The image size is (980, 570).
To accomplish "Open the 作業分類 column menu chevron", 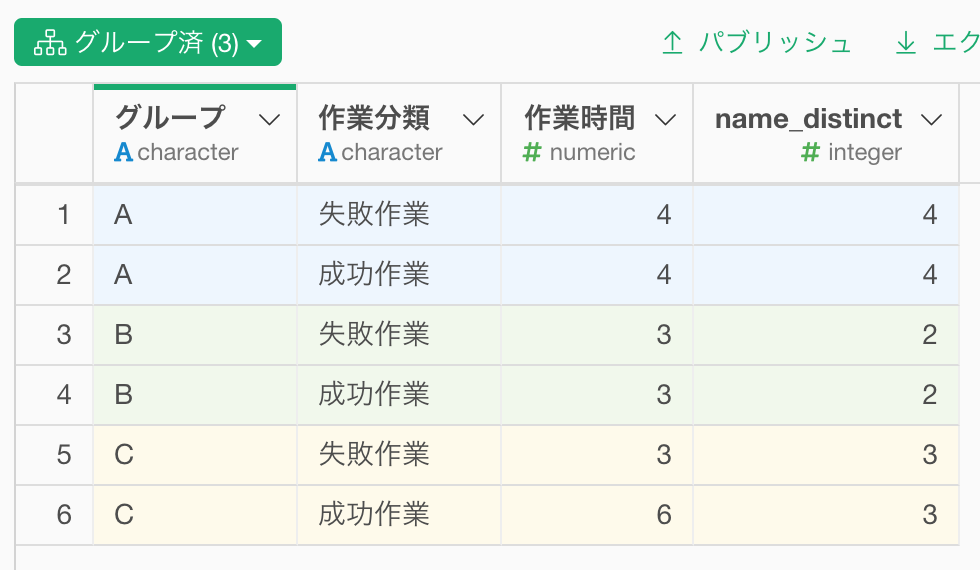I will 473,119.
